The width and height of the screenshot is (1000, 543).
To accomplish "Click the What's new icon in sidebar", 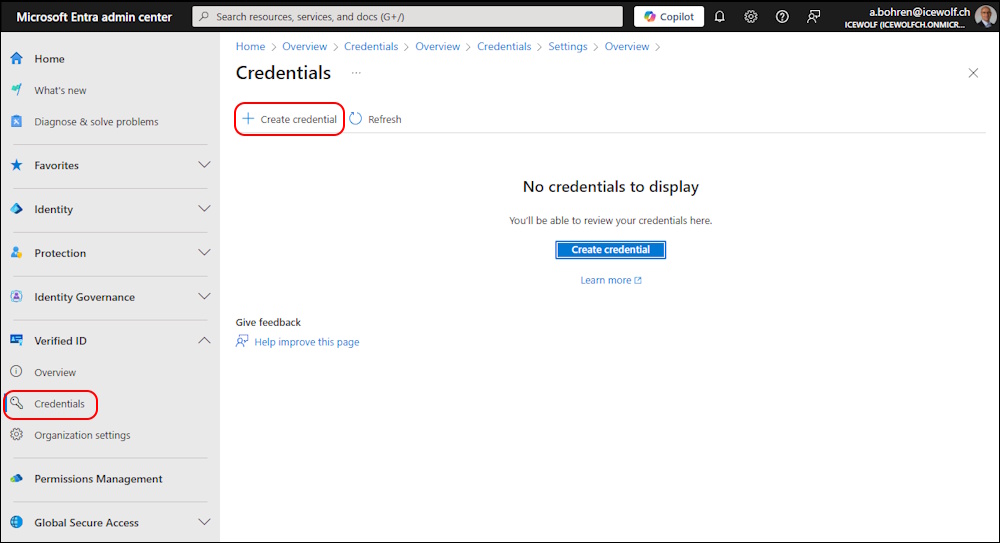I will 17,89.
